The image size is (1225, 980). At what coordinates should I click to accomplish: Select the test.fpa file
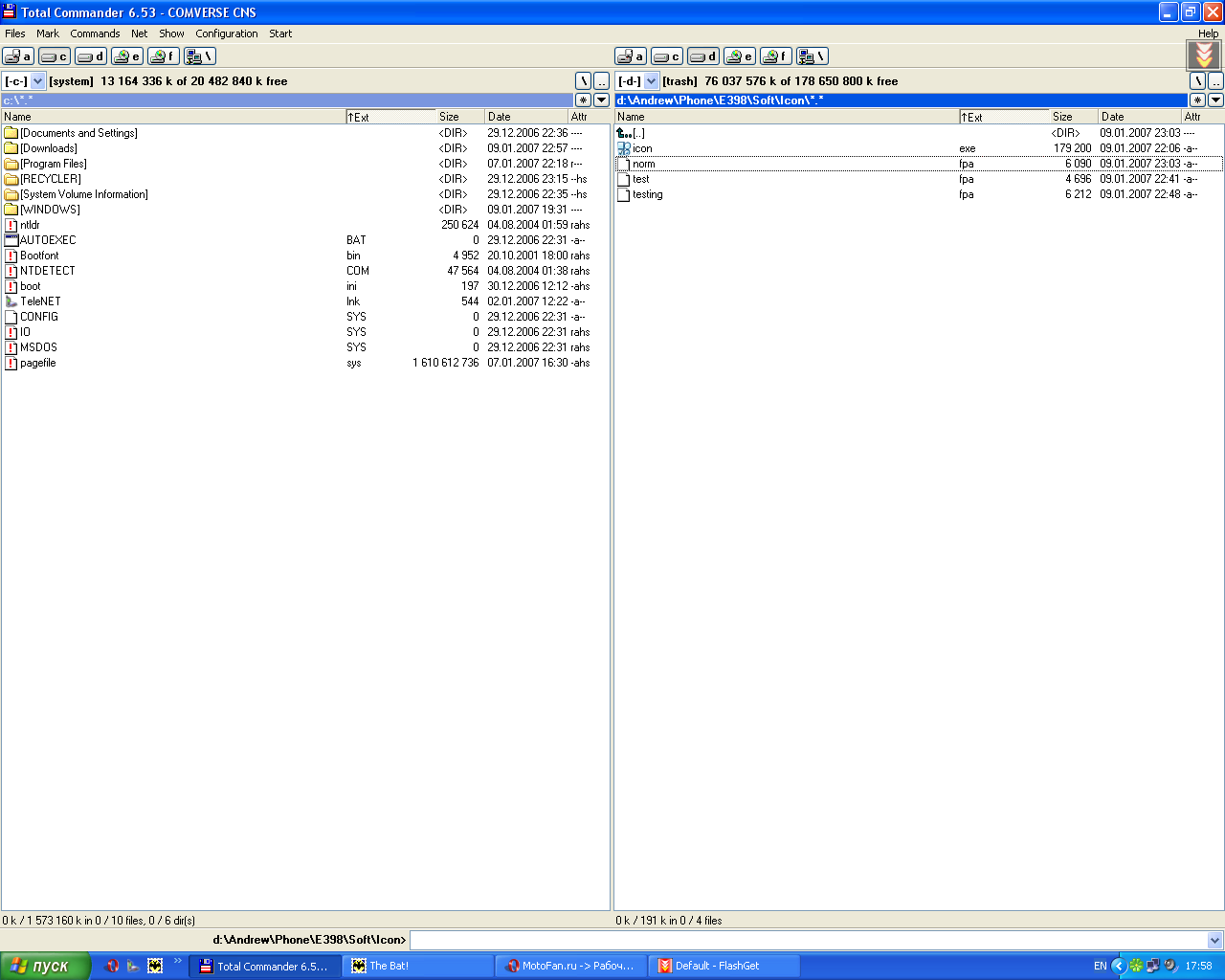pos(919,179)
